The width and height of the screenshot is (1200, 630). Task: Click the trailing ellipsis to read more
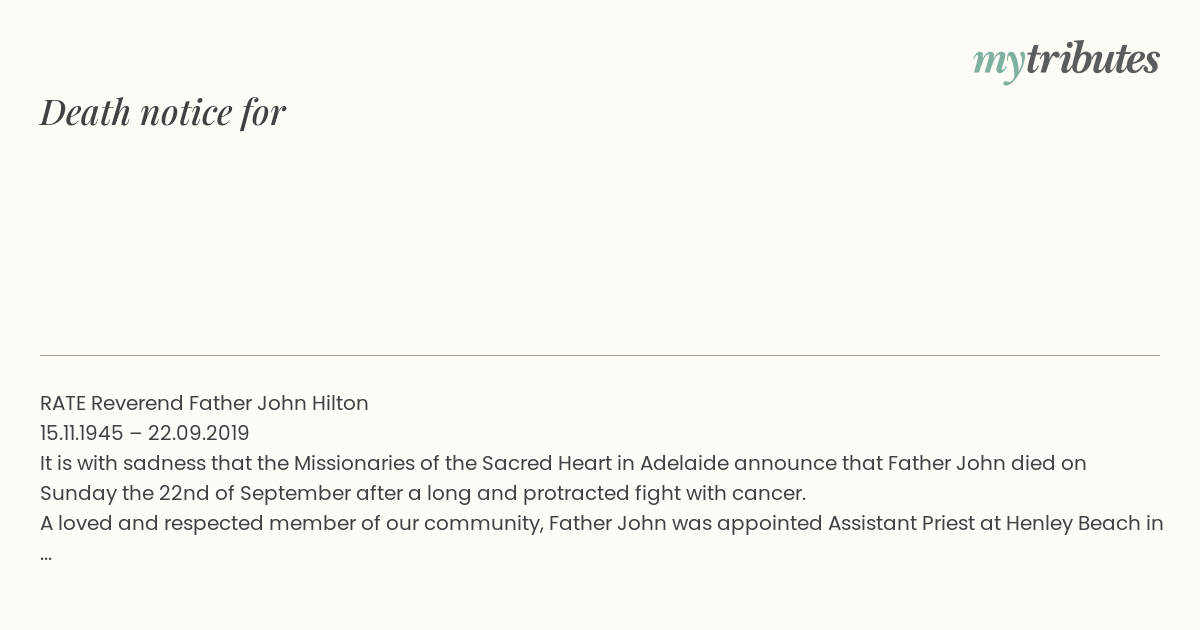46,556
